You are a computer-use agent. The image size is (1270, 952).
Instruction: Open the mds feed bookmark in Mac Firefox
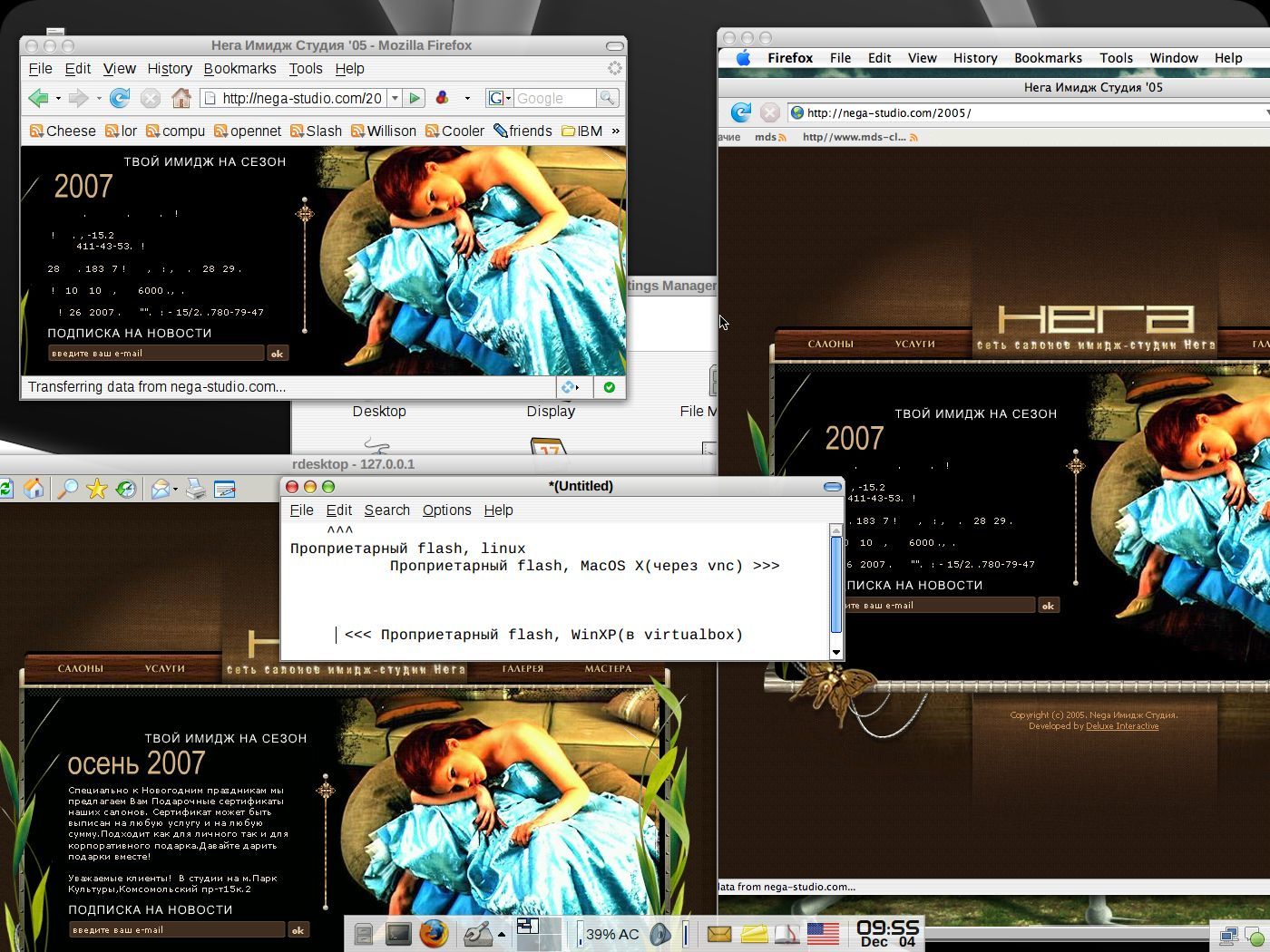tap(770, 137)
